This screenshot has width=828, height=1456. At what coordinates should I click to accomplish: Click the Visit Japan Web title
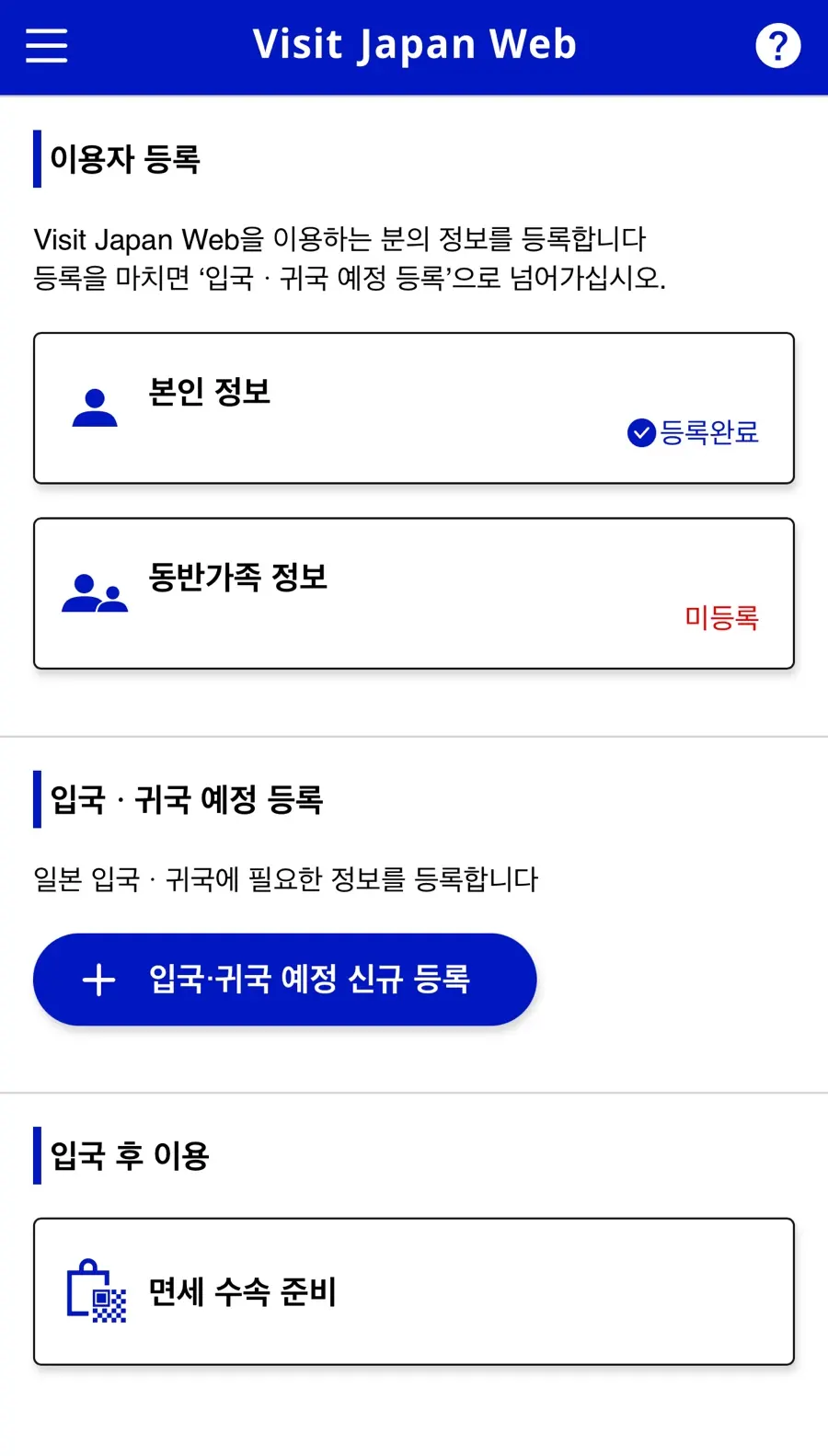[x=414, y=44]
